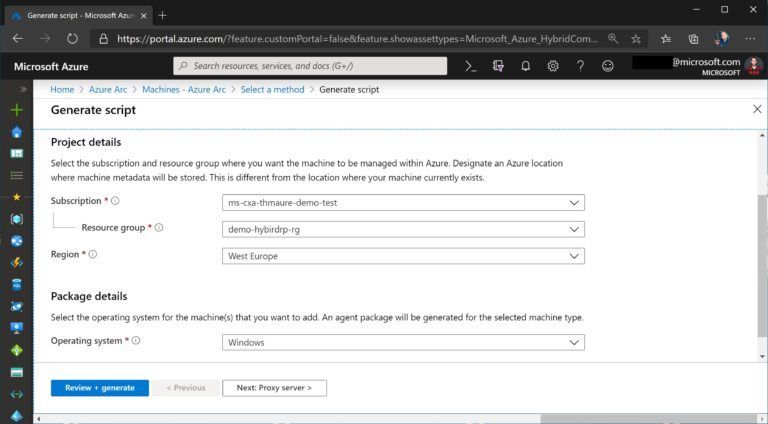Go to Select a method breadcrumb
768x424 pixels.
(x=272, y=90)
